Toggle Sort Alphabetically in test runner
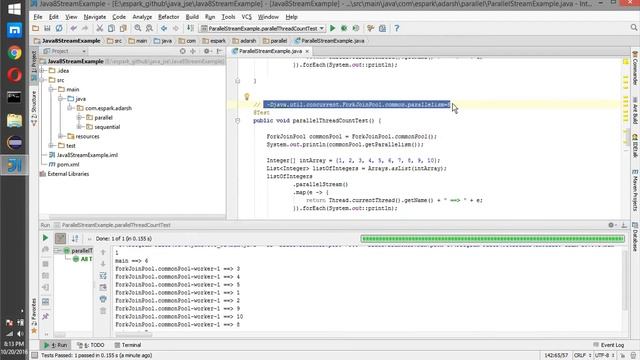Image resolution: width=640 pixels, height=360 pixels. pos(75,238)
